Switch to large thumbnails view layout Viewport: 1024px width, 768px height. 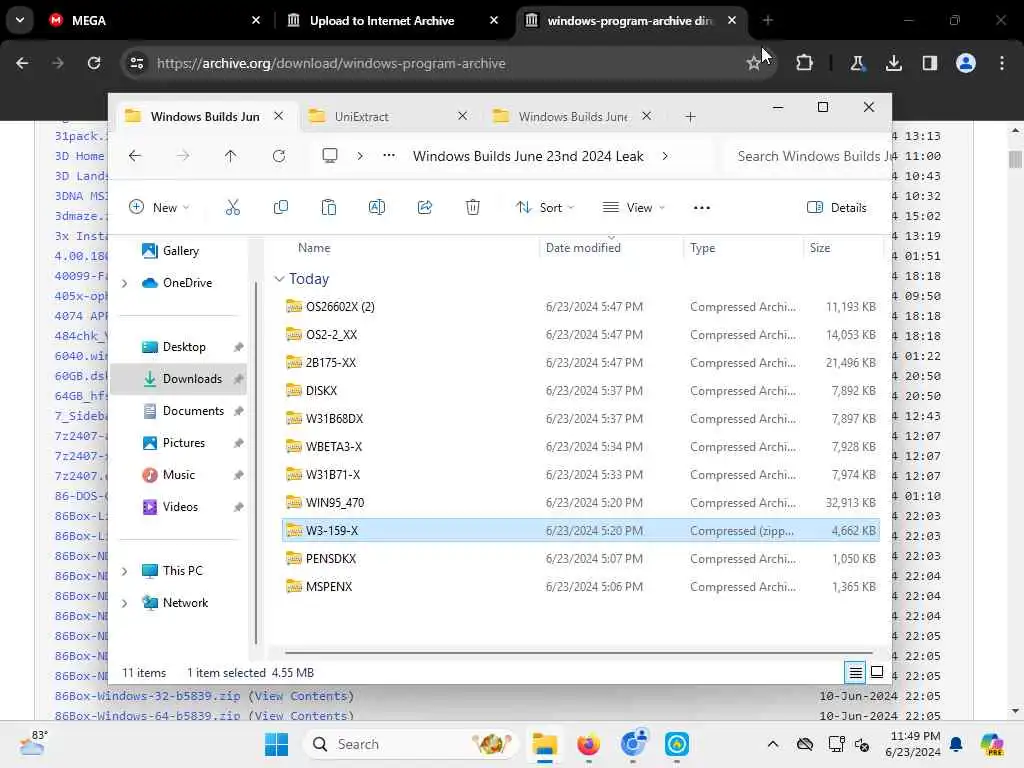(x=877, y=672)
